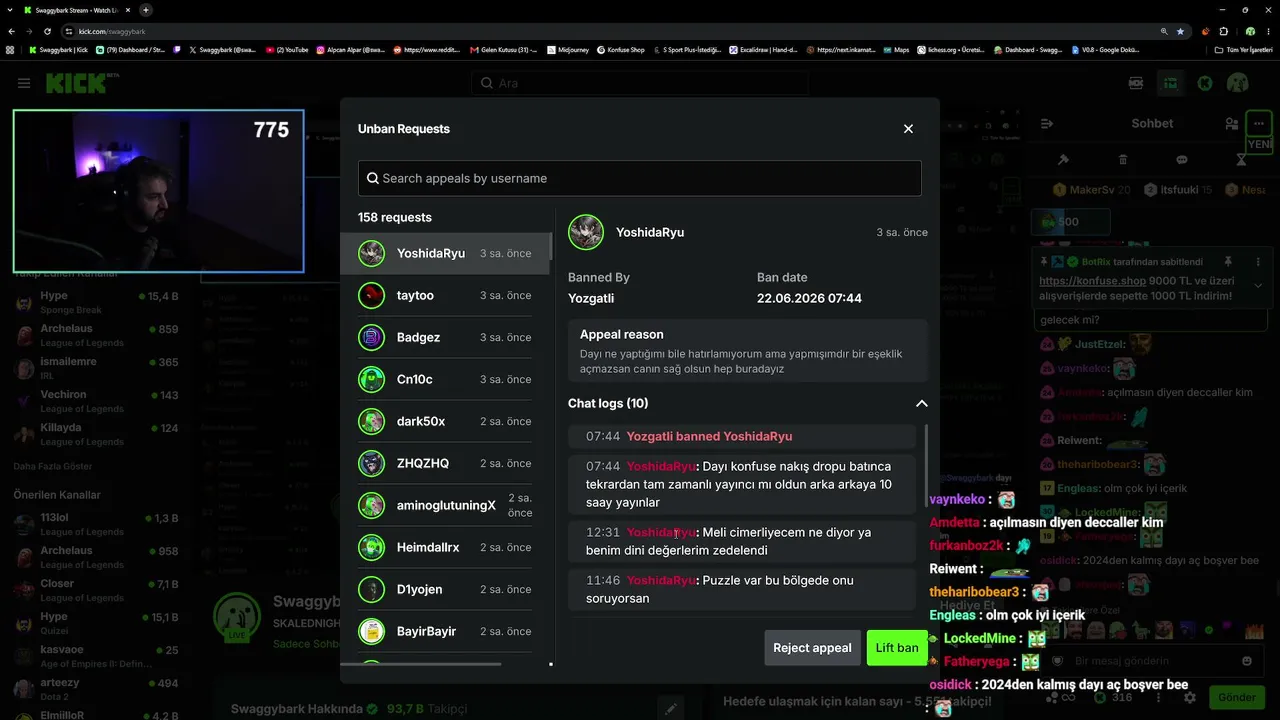The image size is (1280, 720).
Task: Click the Gönder send button in chat
Action: pos(1236,697)
